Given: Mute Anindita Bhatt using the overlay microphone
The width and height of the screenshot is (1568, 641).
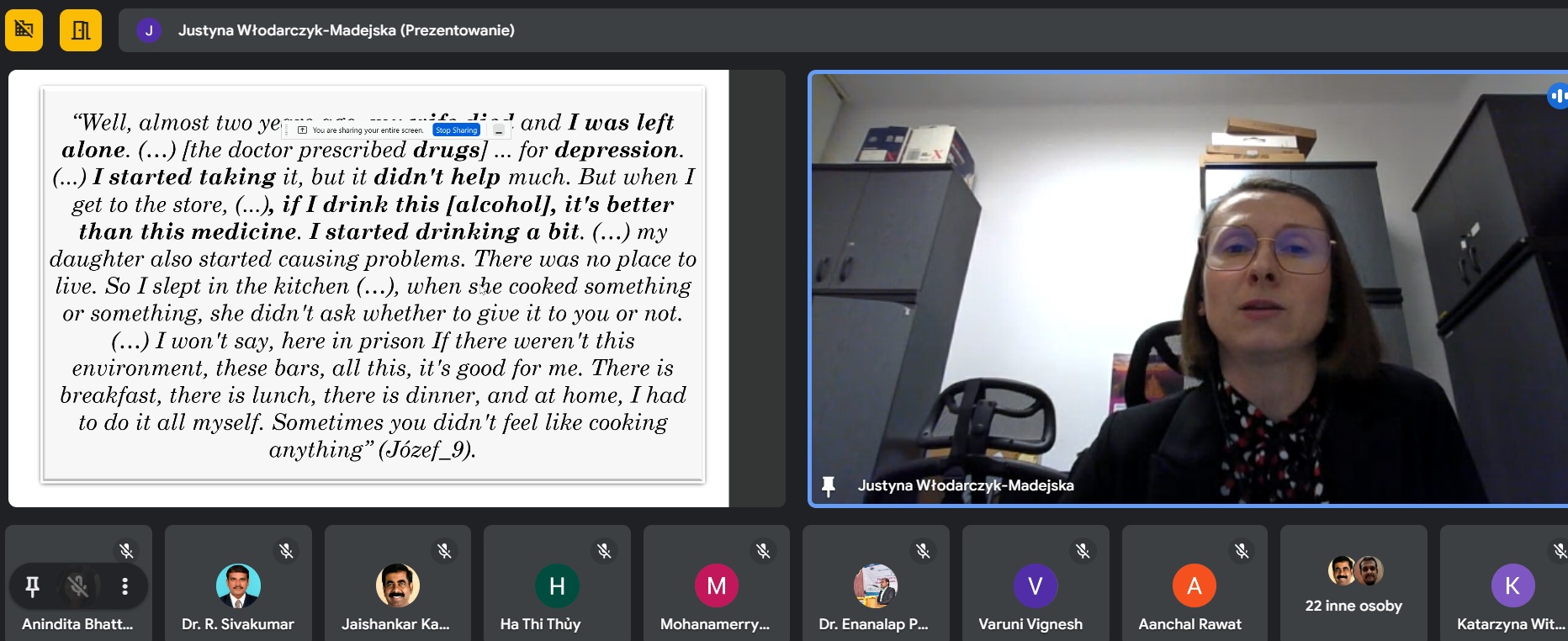Looking at the screenshot, I should (78, 586).
